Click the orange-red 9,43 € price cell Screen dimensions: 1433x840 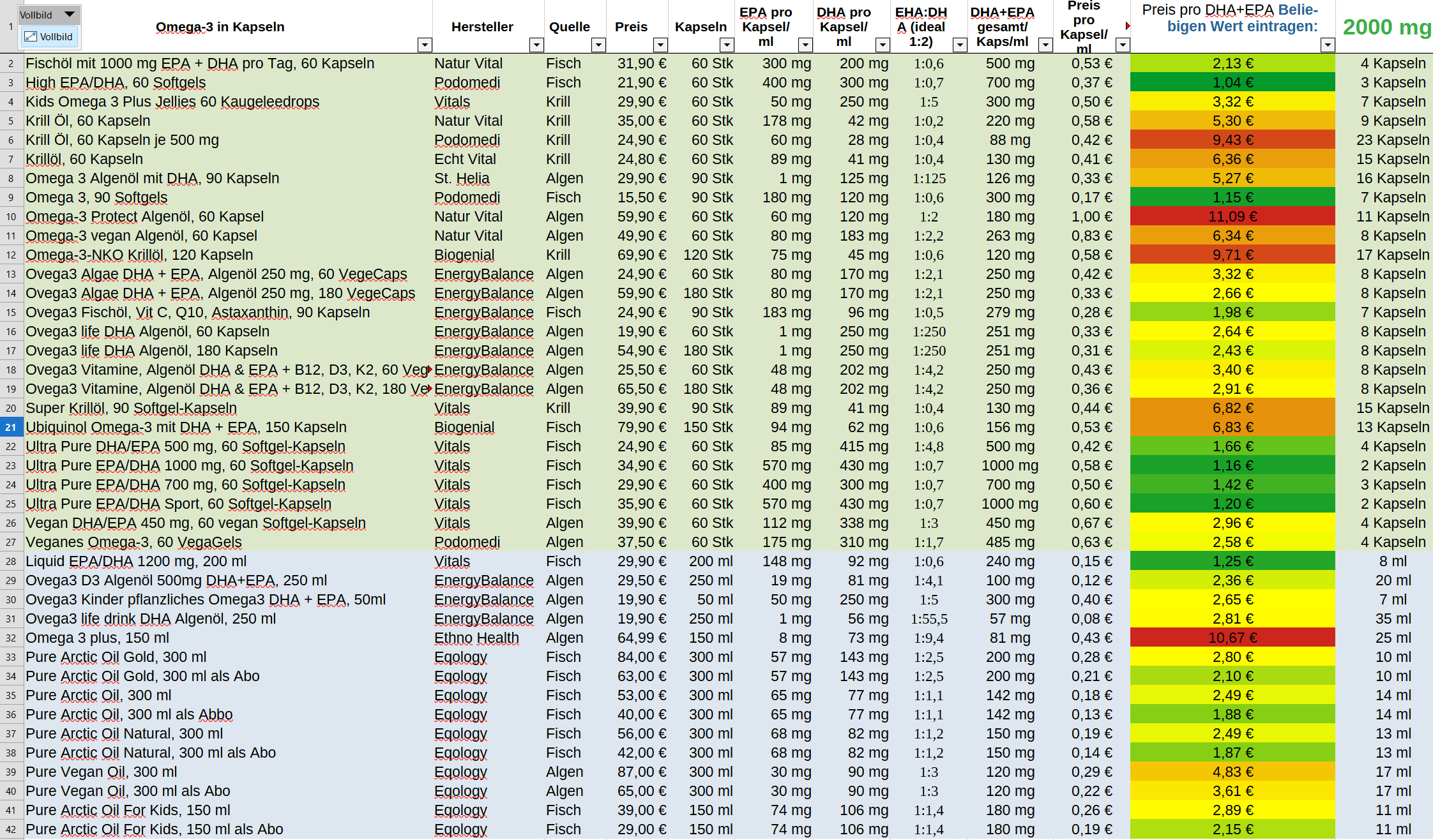coord(1232,140)
